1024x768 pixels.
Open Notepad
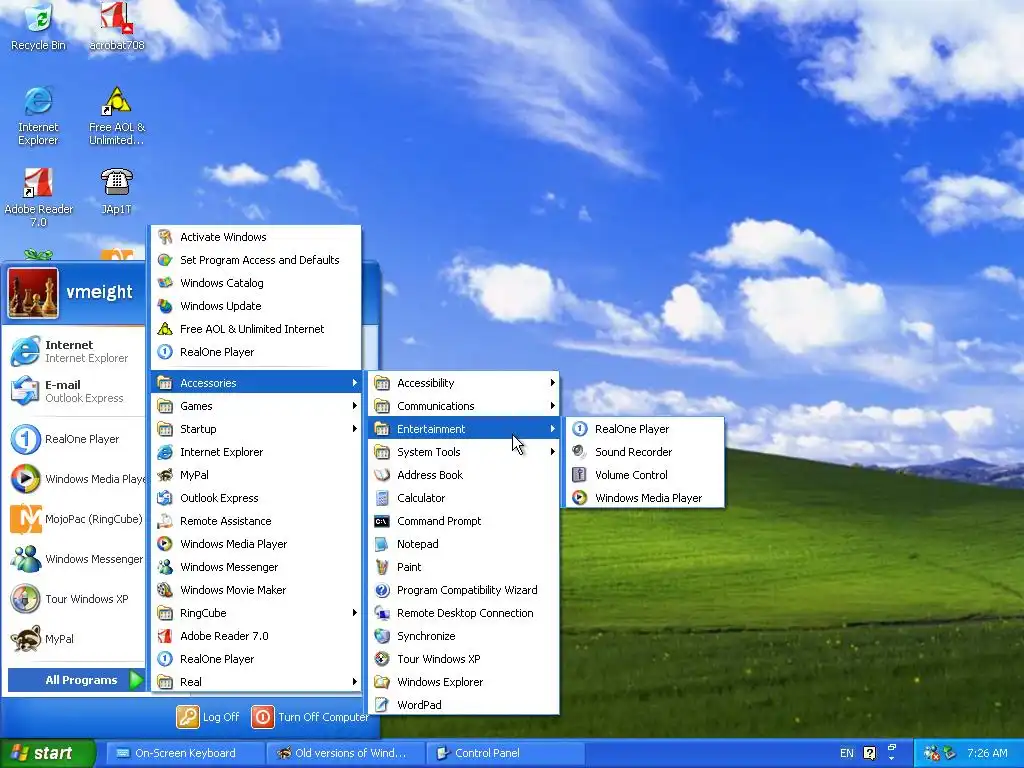click(x=464, y=543)
